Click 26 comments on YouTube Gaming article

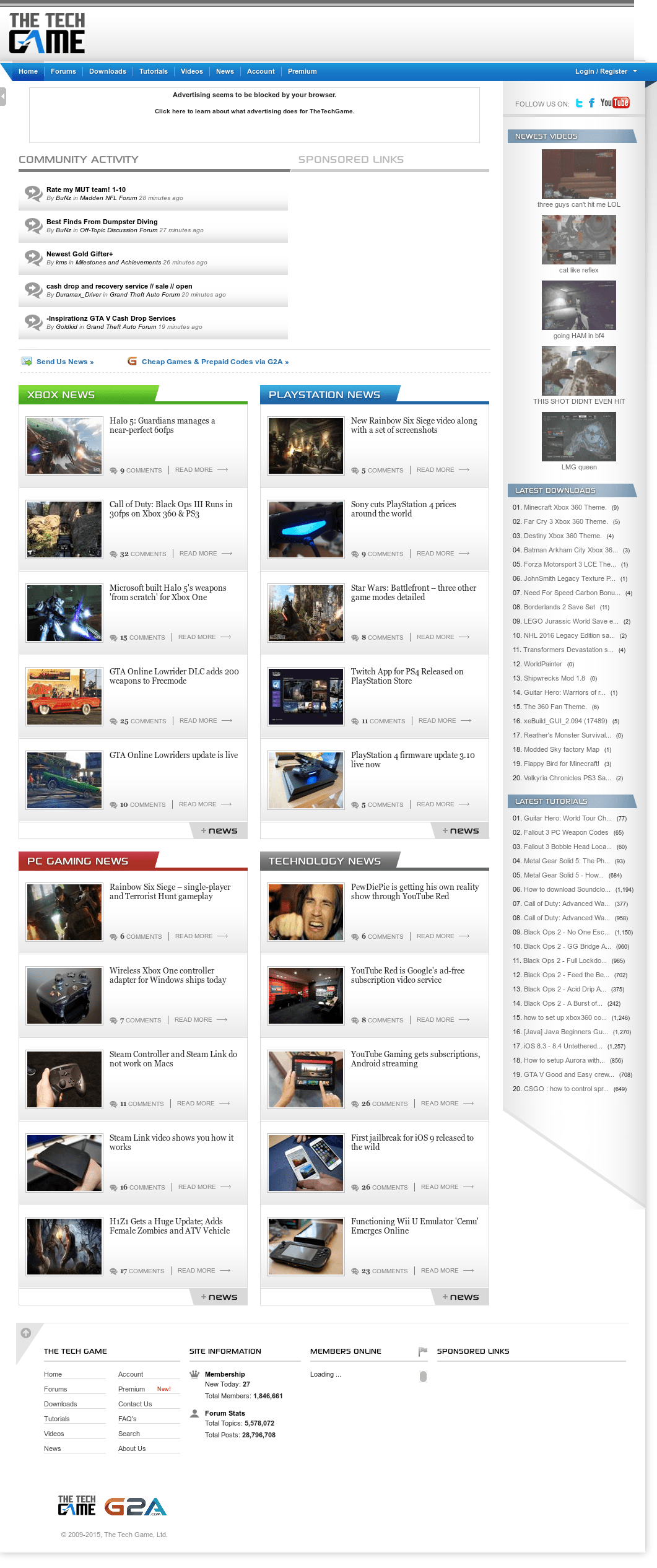tap(385, 1104)
